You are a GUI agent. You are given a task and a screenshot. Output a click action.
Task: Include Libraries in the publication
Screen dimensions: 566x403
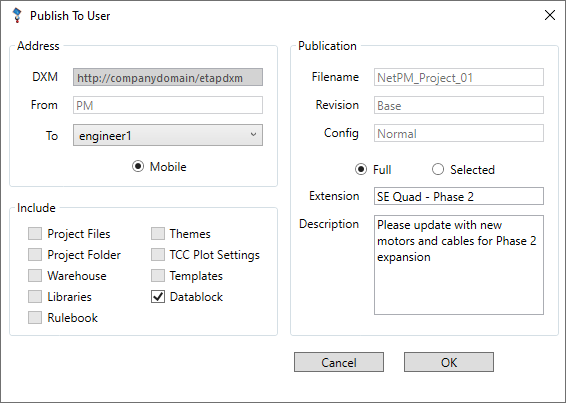[35, 296]
